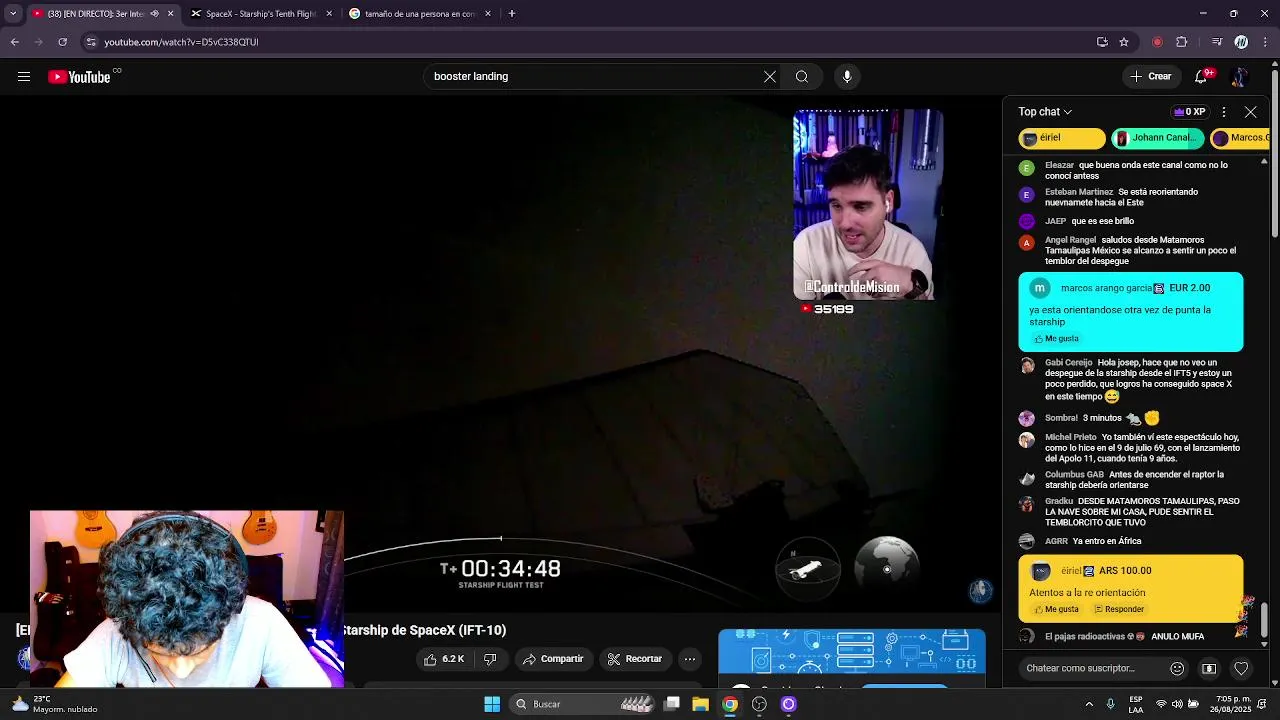Open YouTube notifications bell

tap(1201, 77)
